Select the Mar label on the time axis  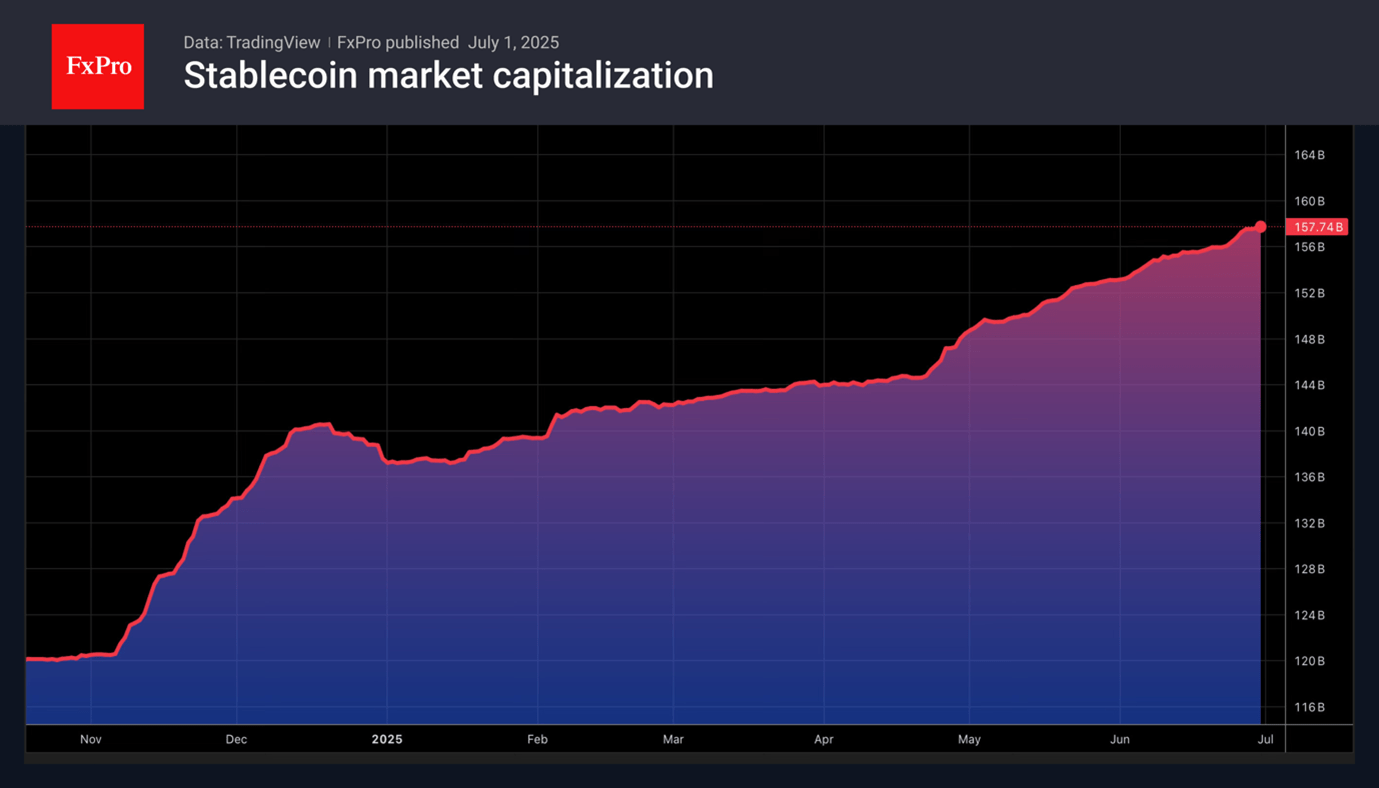click(x=673, y=740)
